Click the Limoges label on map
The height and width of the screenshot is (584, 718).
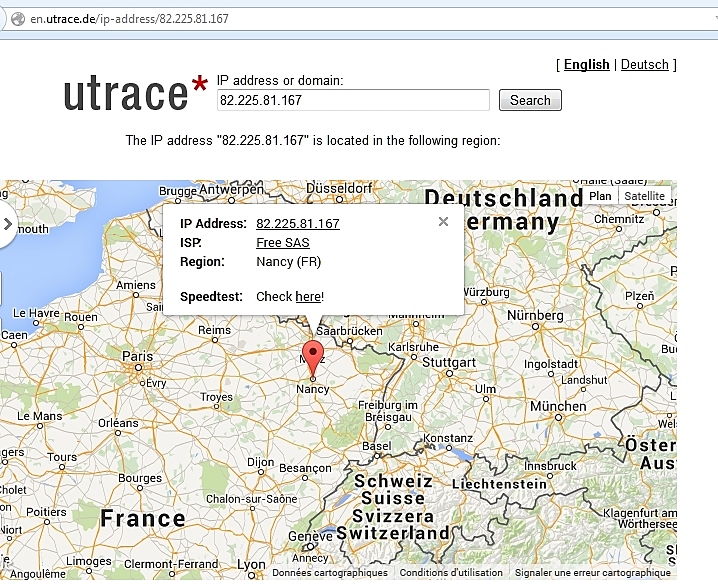click(88, 561)
